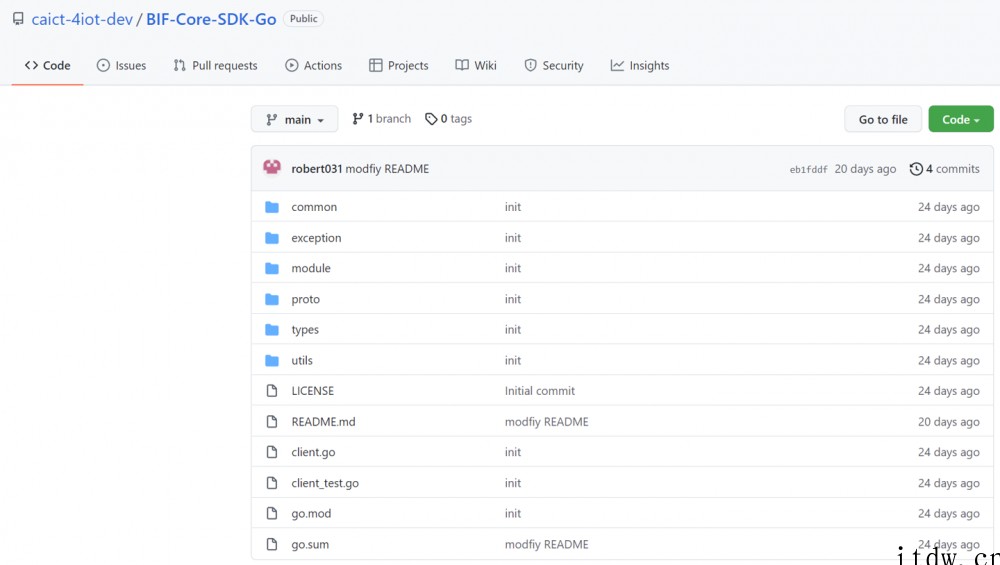Open the Actions tab
Viewport: 1000px width, 565px height.
coord(313,65)
